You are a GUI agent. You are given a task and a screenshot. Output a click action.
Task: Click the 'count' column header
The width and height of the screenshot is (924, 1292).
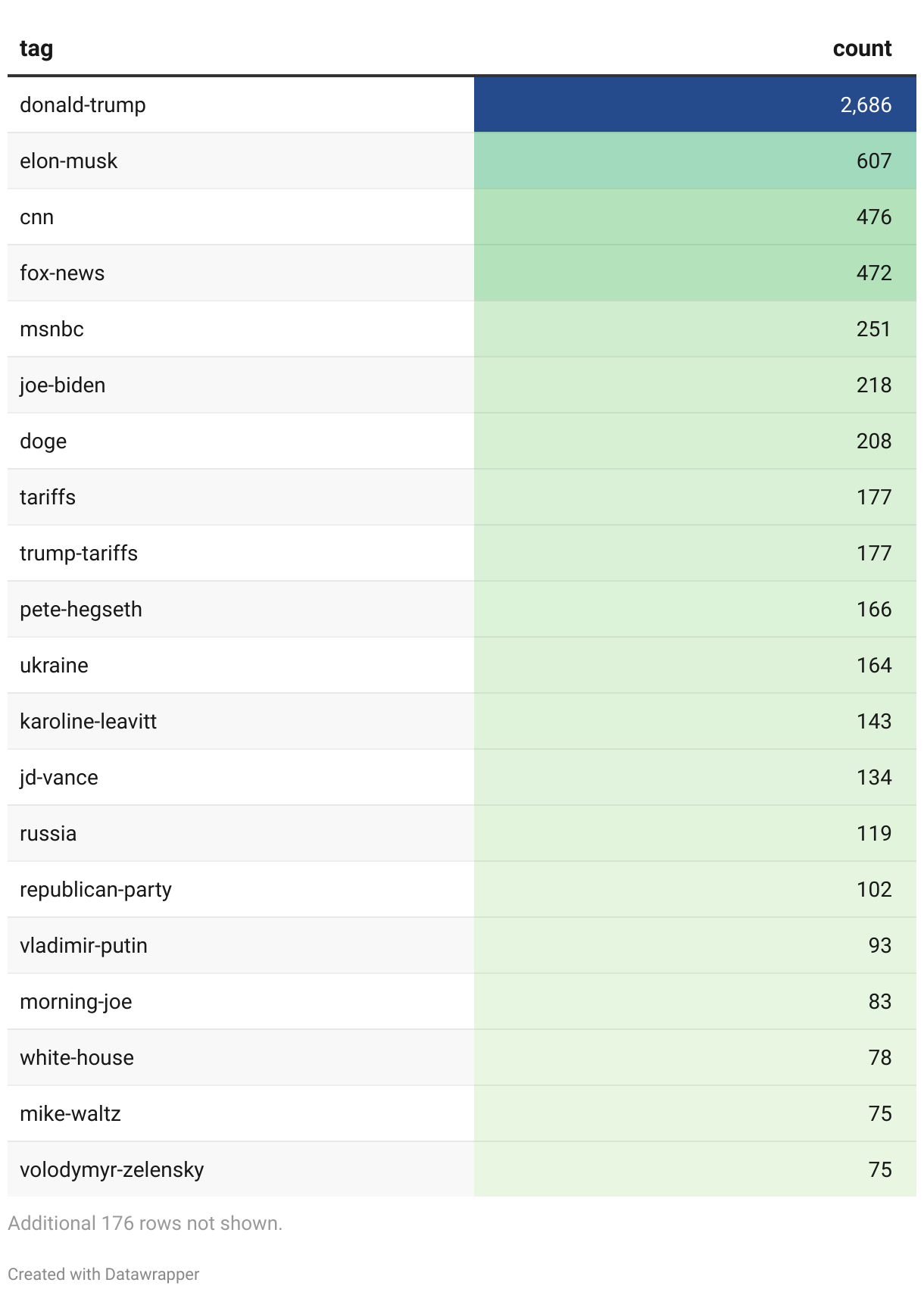(861, 48)
